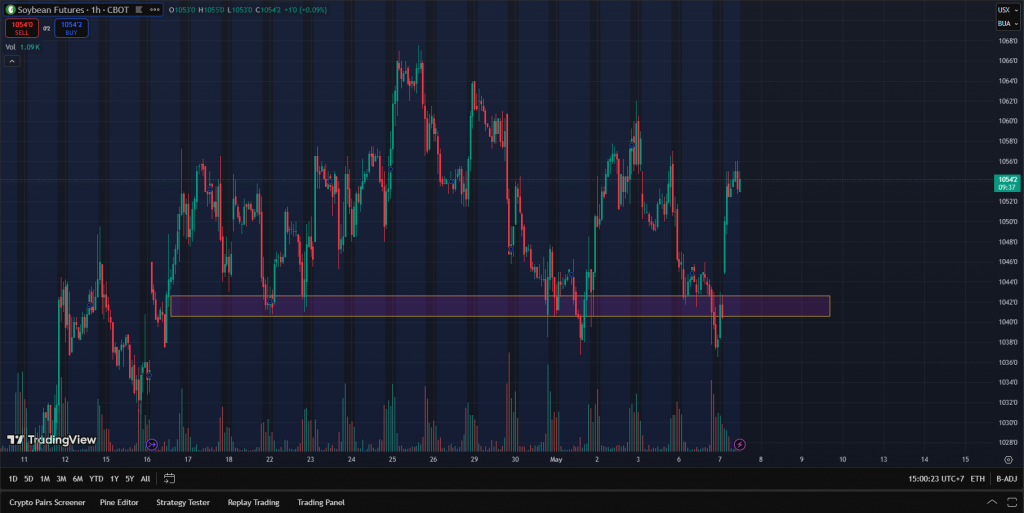Open the ETH session dropdown

[x=977, y=479]
